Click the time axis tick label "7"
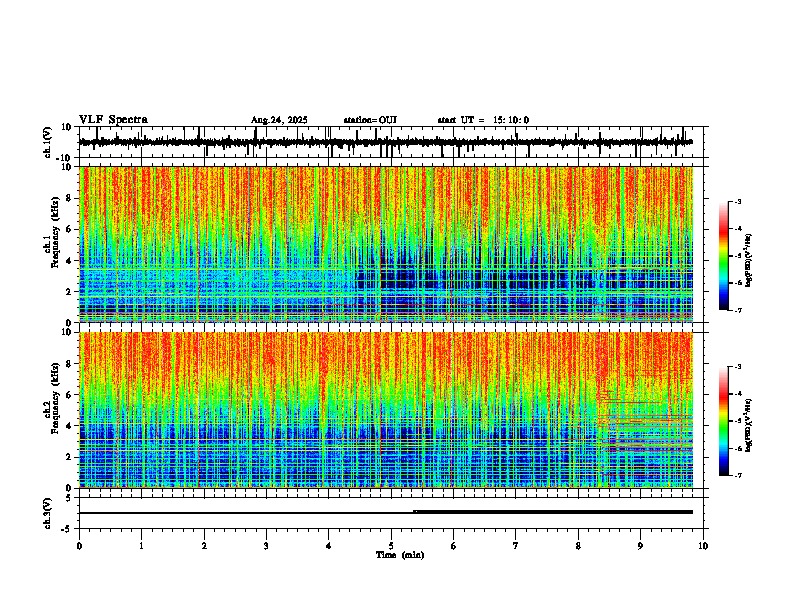This screenshot has height=612, width=792. pos(516,546)
